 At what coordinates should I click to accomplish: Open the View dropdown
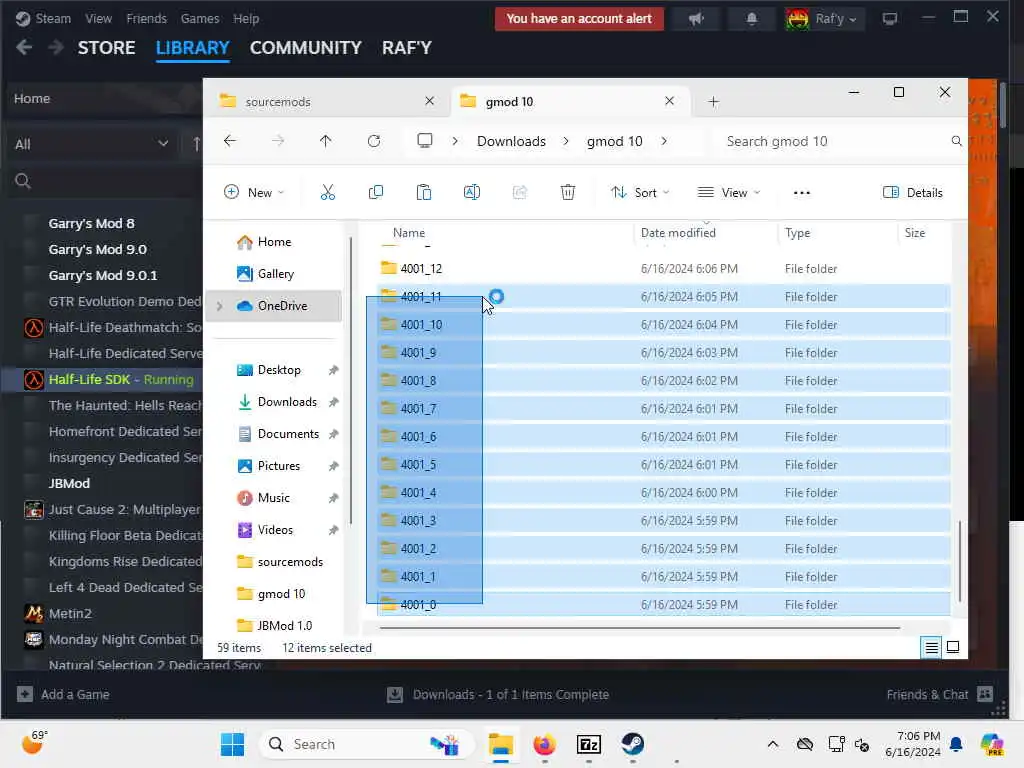(x=729, y=193)
